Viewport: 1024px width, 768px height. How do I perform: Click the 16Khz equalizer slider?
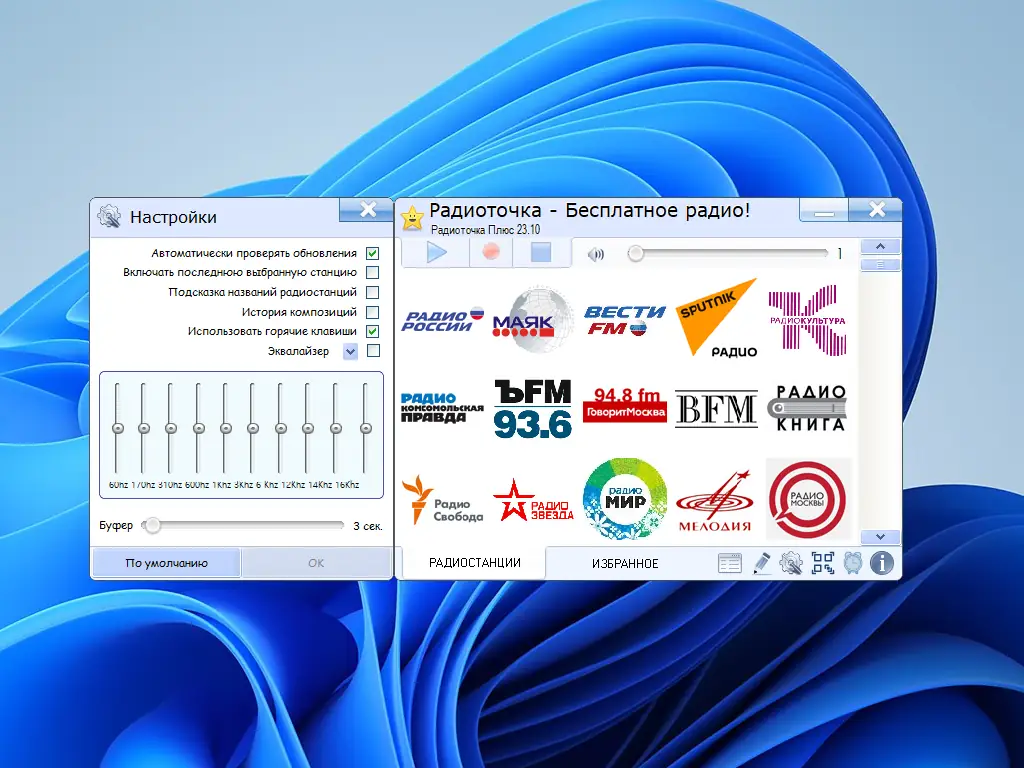tap(366, 428)
